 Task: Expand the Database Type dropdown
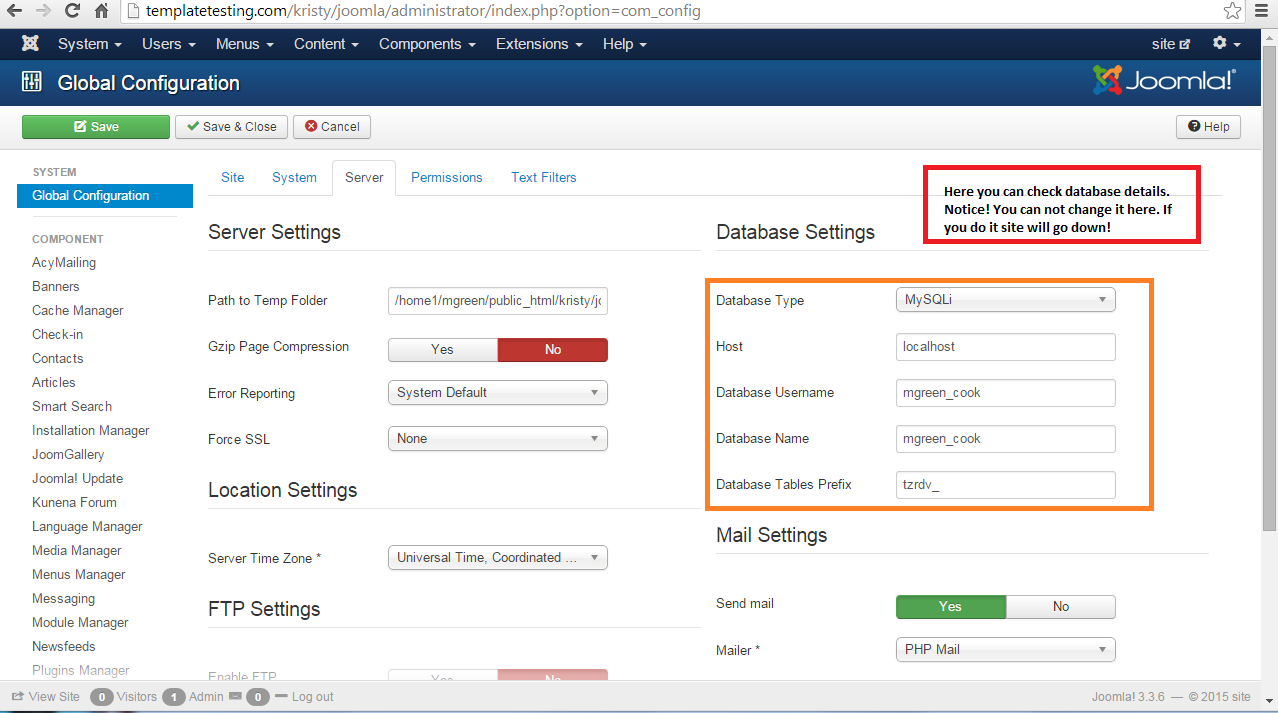pos(1004,299)
